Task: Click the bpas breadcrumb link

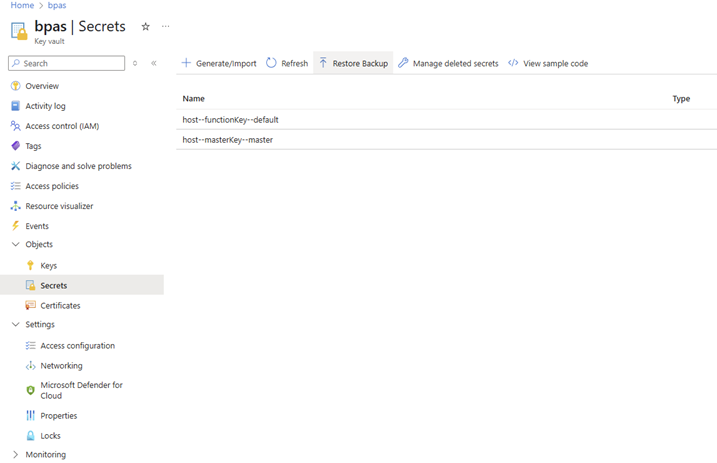Action: point(57,5)
